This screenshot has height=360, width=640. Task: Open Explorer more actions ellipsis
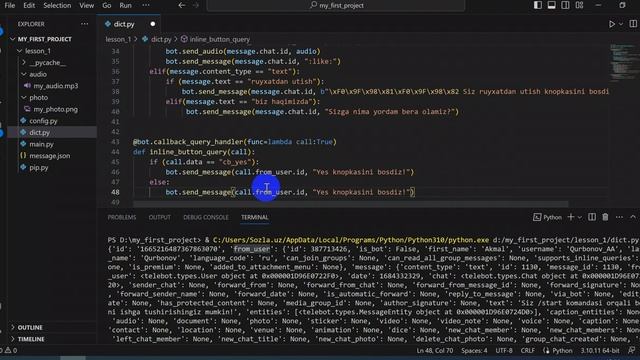(84, 24)
